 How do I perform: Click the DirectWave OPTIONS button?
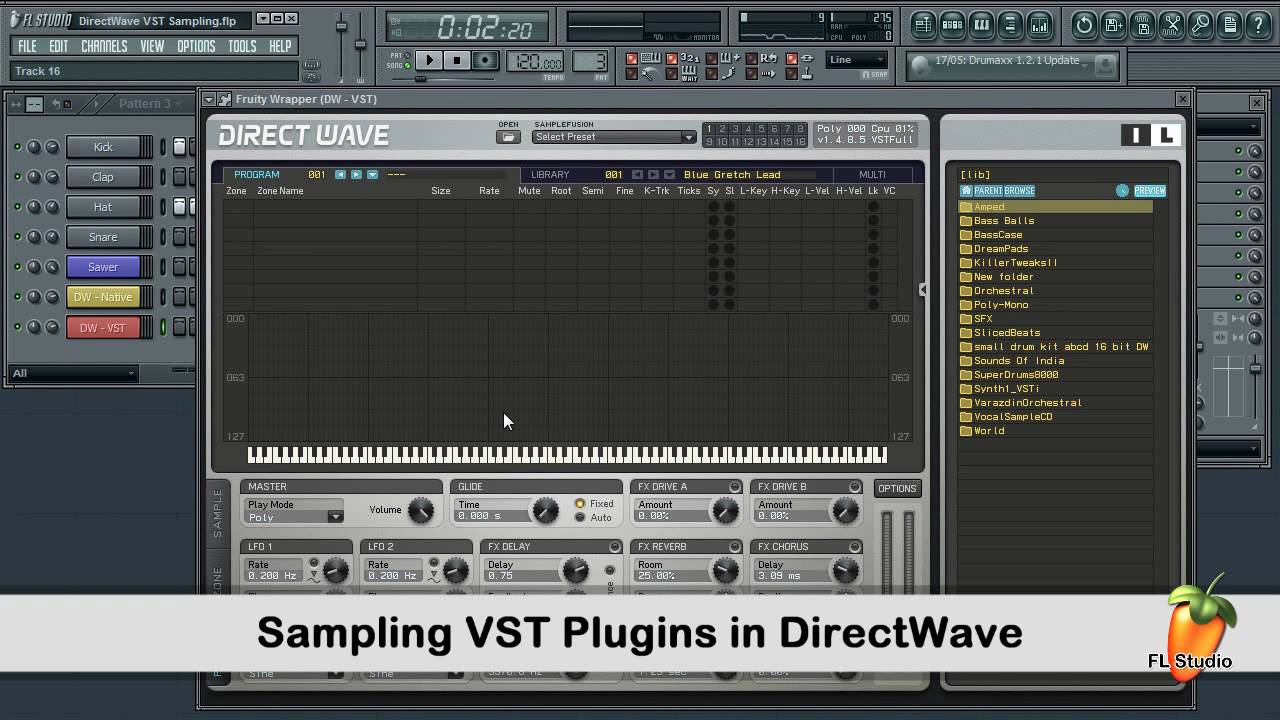coord(897,489)
